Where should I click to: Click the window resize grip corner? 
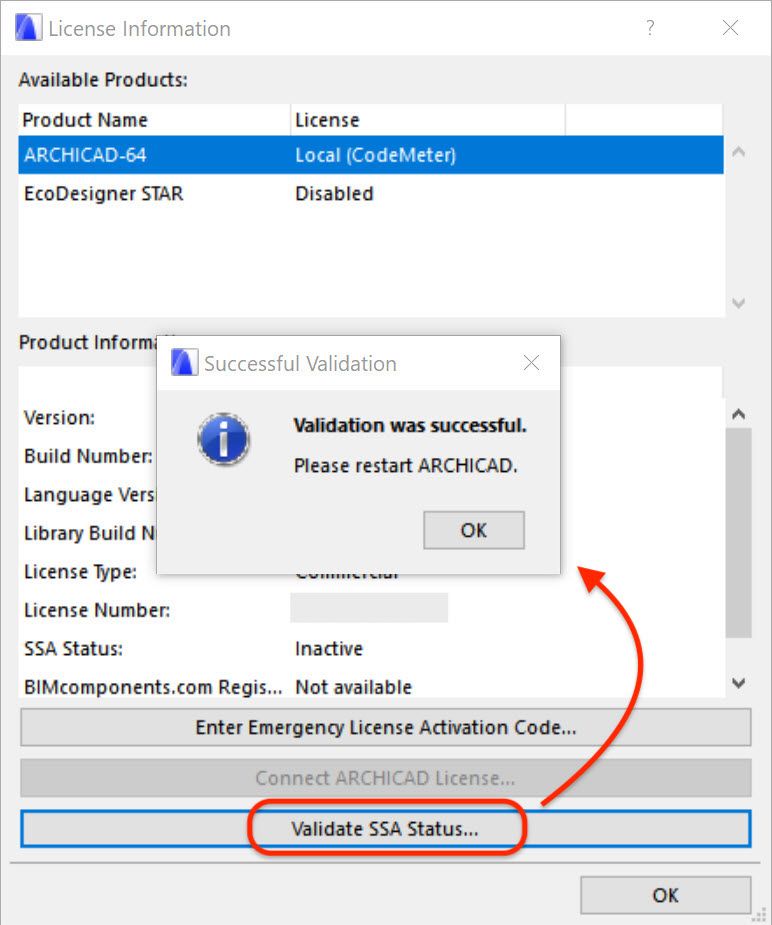[759, 913]
